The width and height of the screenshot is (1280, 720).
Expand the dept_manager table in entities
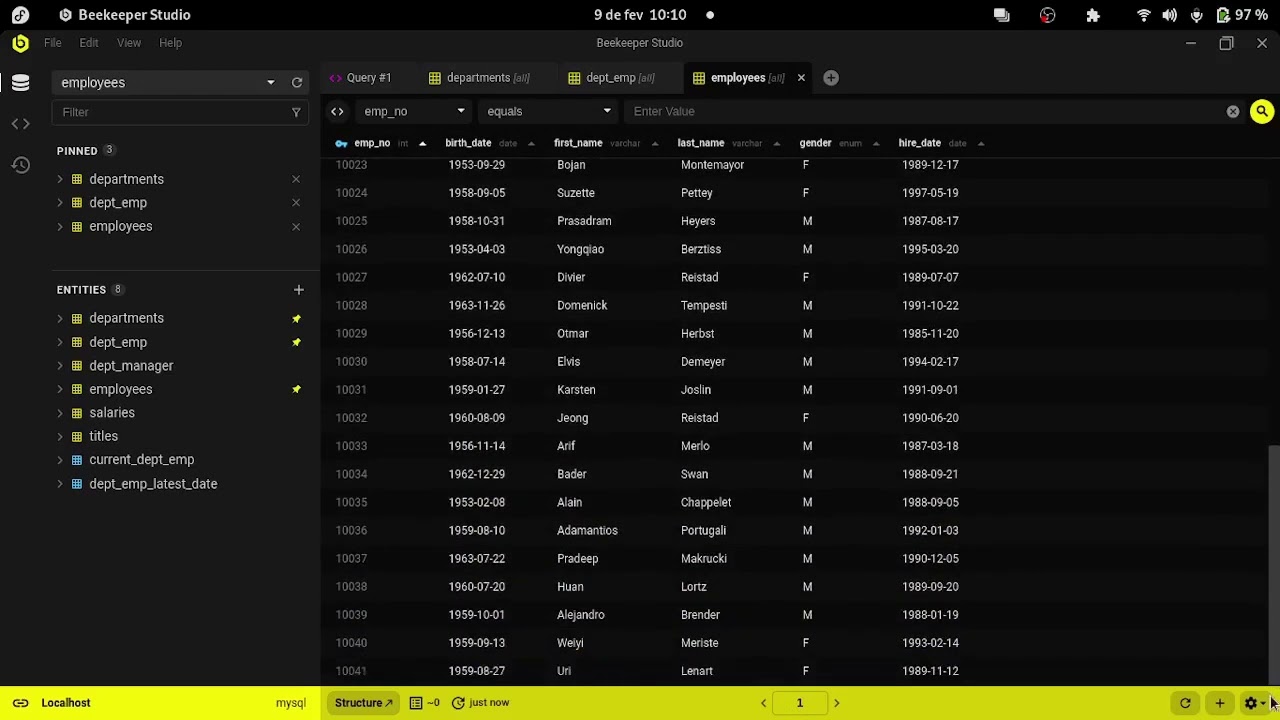click(x=60, y=366)
